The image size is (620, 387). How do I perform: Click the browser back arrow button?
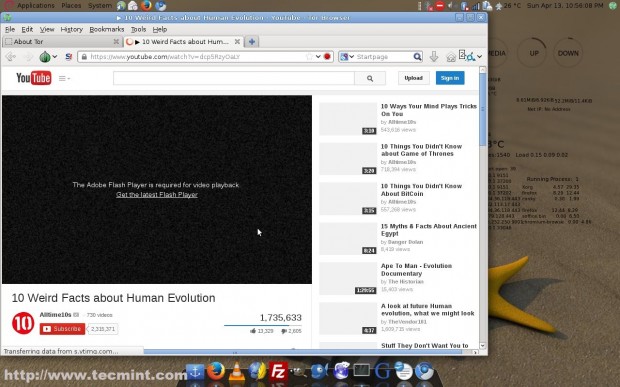click(11, 57)
